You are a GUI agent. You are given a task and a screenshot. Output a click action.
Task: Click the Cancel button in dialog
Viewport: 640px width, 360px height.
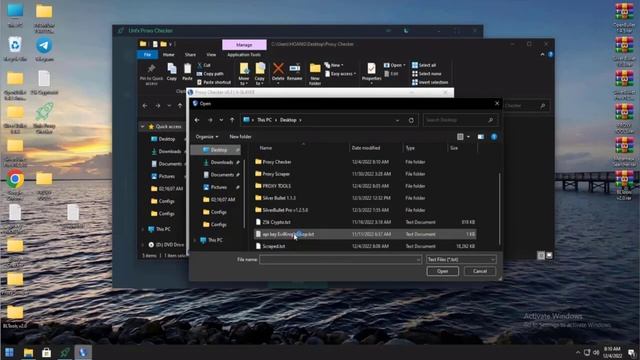pyautogui.click(x=480, y=271)
